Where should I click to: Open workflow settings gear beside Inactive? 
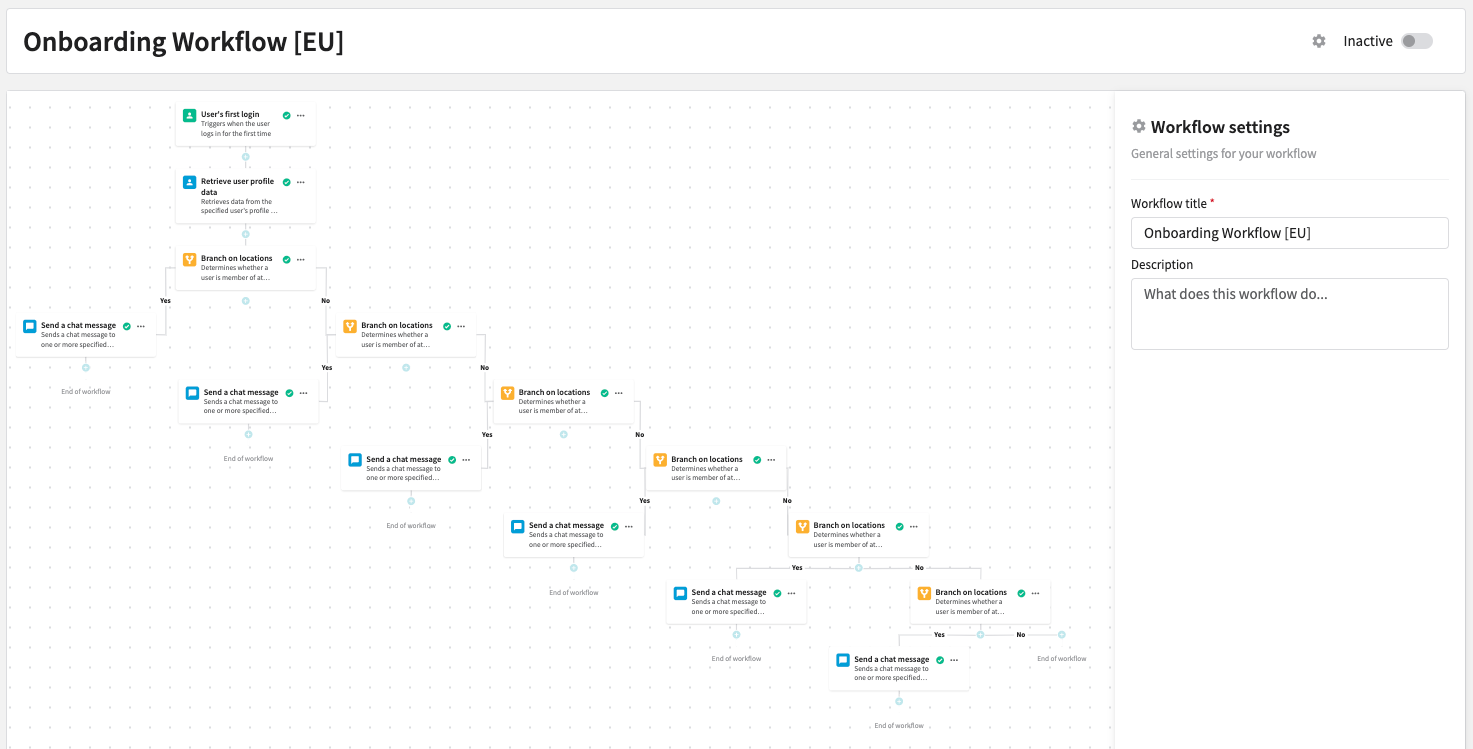[x=1319, y=41]
